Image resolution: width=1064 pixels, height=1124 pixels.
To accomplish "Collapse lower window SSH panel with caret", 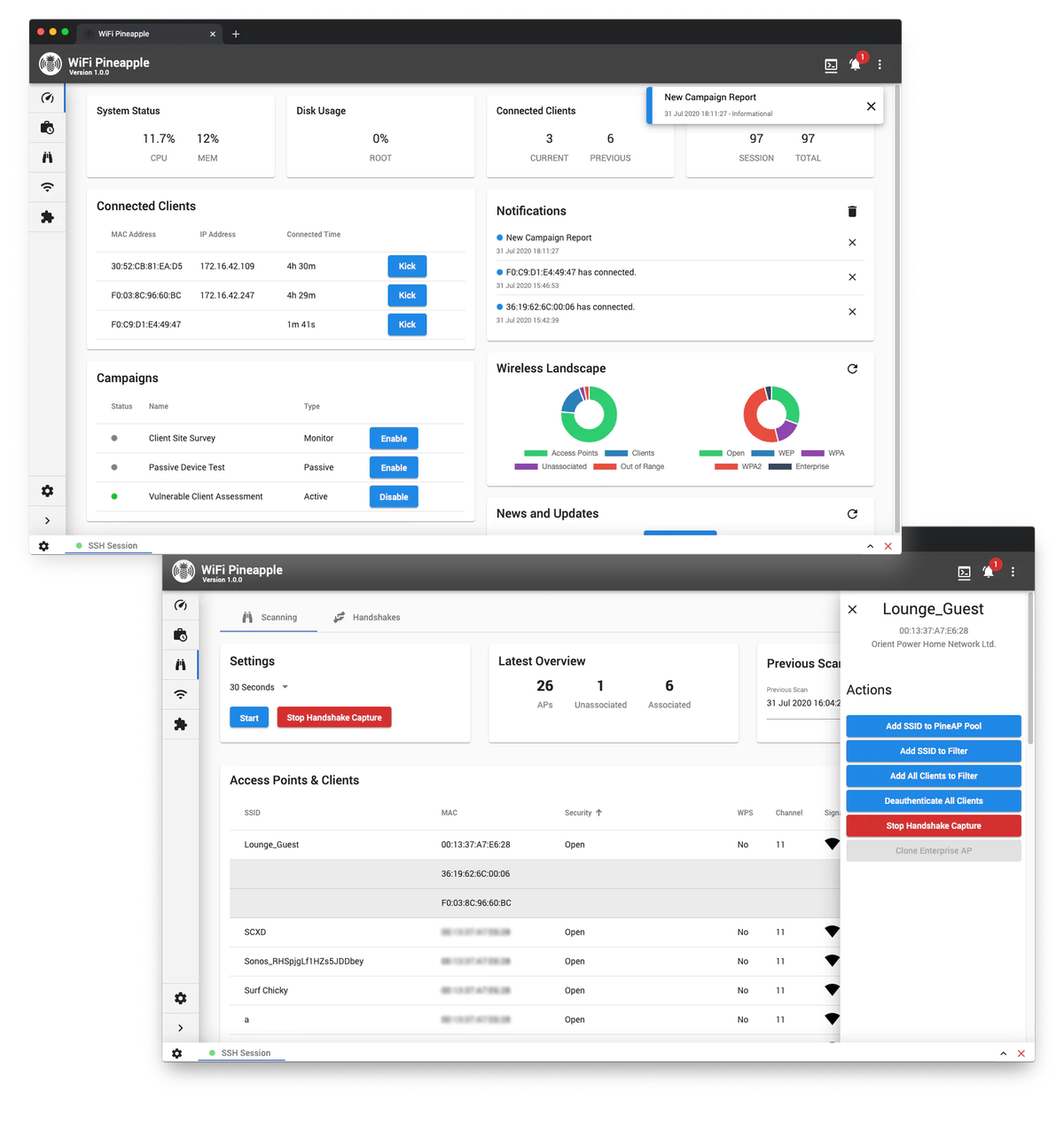I will pyautogui.click(x=1003, y=1053).
